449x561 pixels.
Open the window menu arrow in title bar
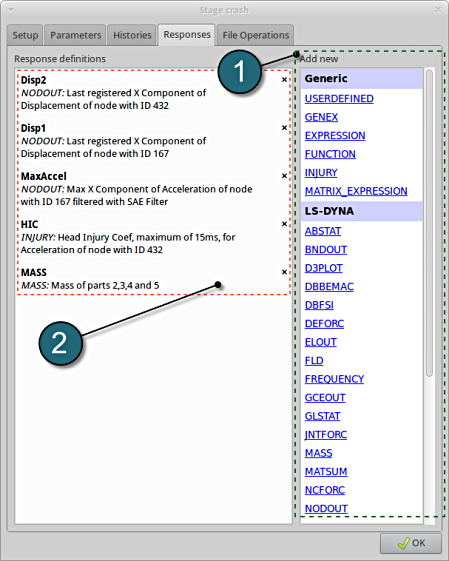click(11, 10)
